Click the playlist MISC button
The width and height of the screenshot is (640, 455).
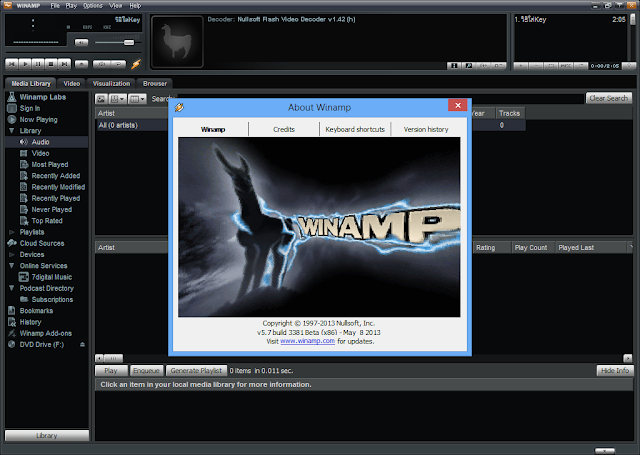pos(566,66)
